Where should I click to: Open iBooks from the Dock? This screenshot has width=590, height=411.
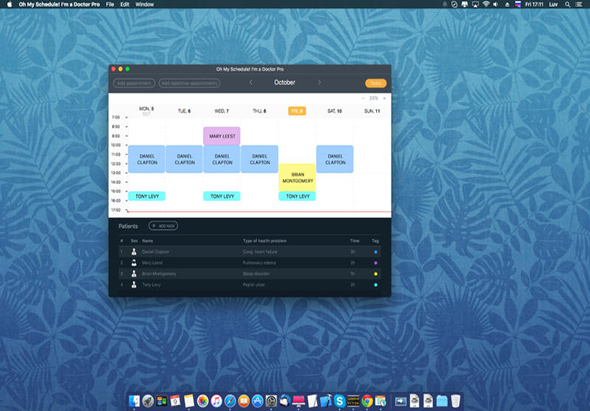point(243,401)
